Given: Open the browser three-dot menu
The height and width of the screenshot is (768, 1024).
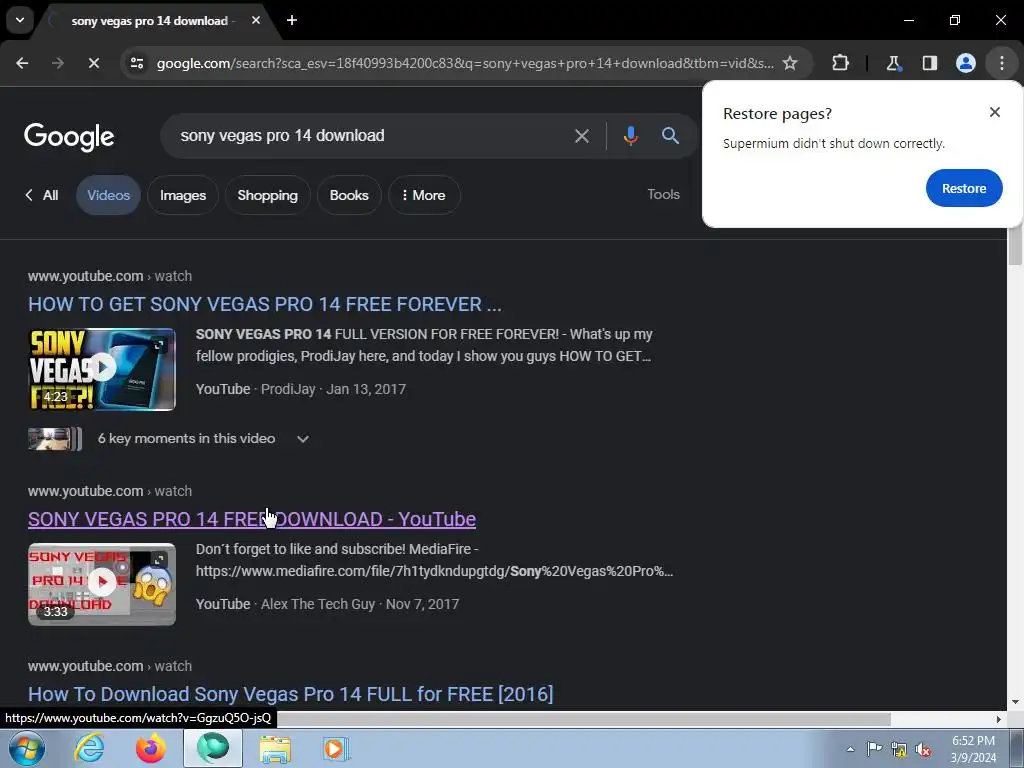Looking at the screenshot, I should (x=1002, y=63).
